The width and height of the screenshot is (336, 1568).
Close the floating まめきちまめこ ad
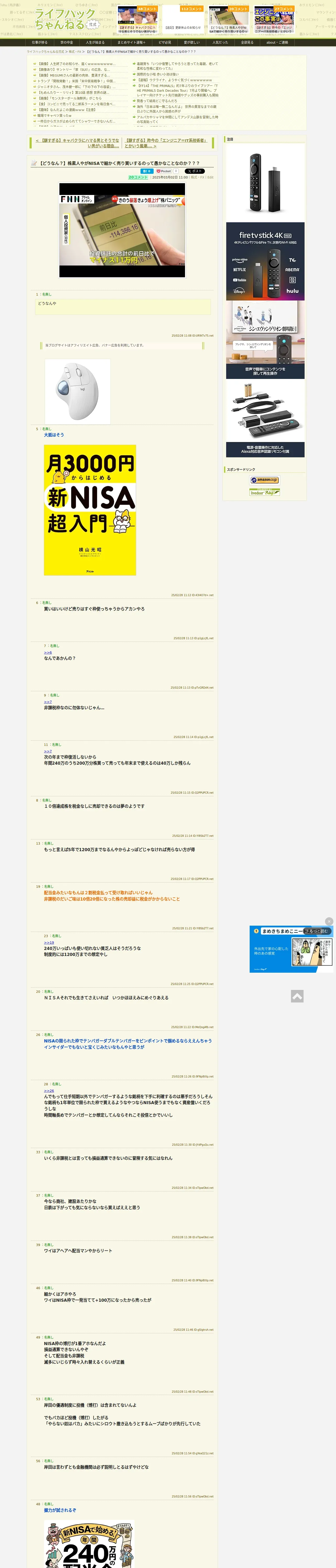tap(329, 921)
